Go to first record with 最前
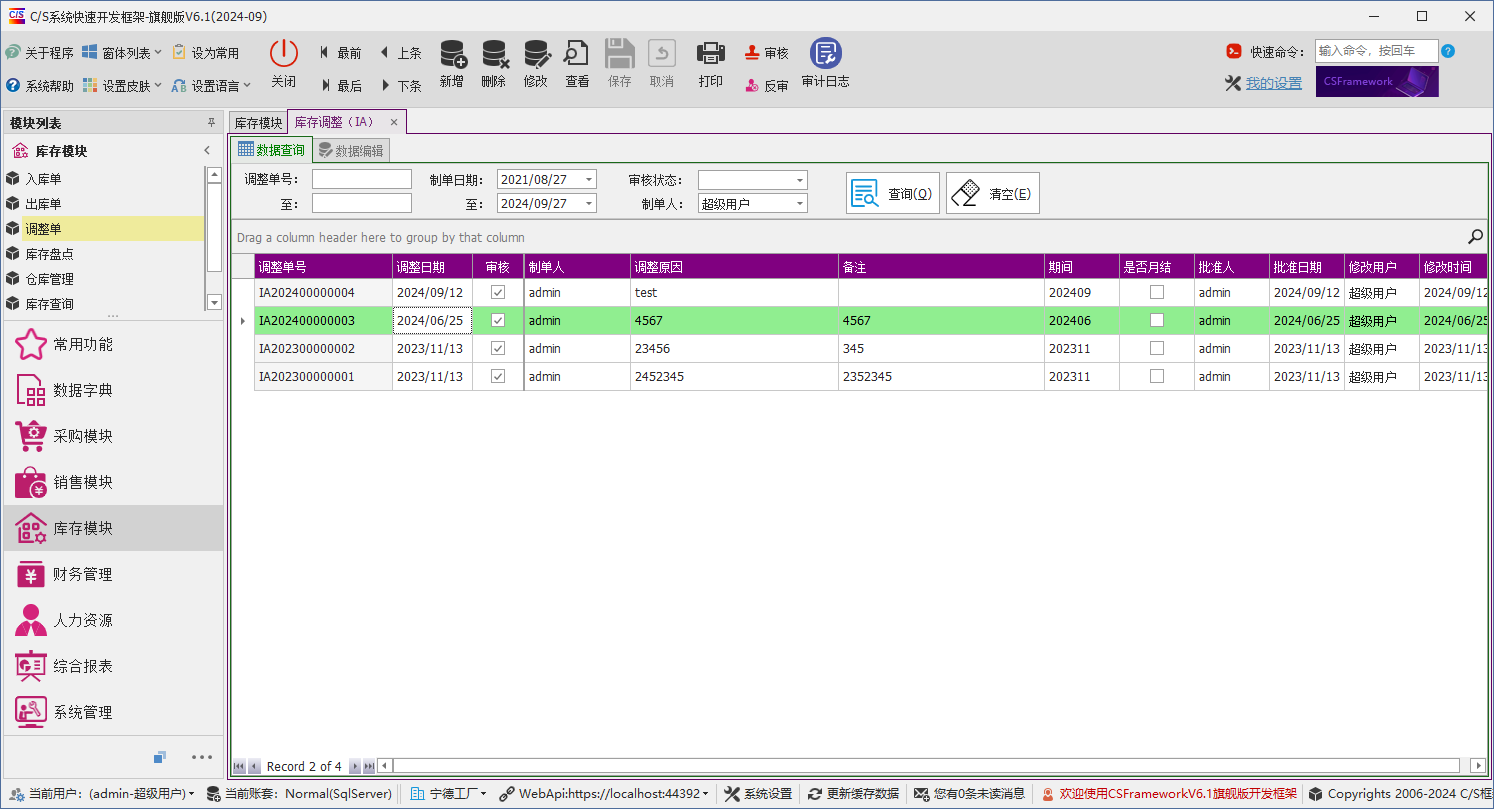Image resolution: width=1494 pixels, height=809 pixels. point(340,53)
